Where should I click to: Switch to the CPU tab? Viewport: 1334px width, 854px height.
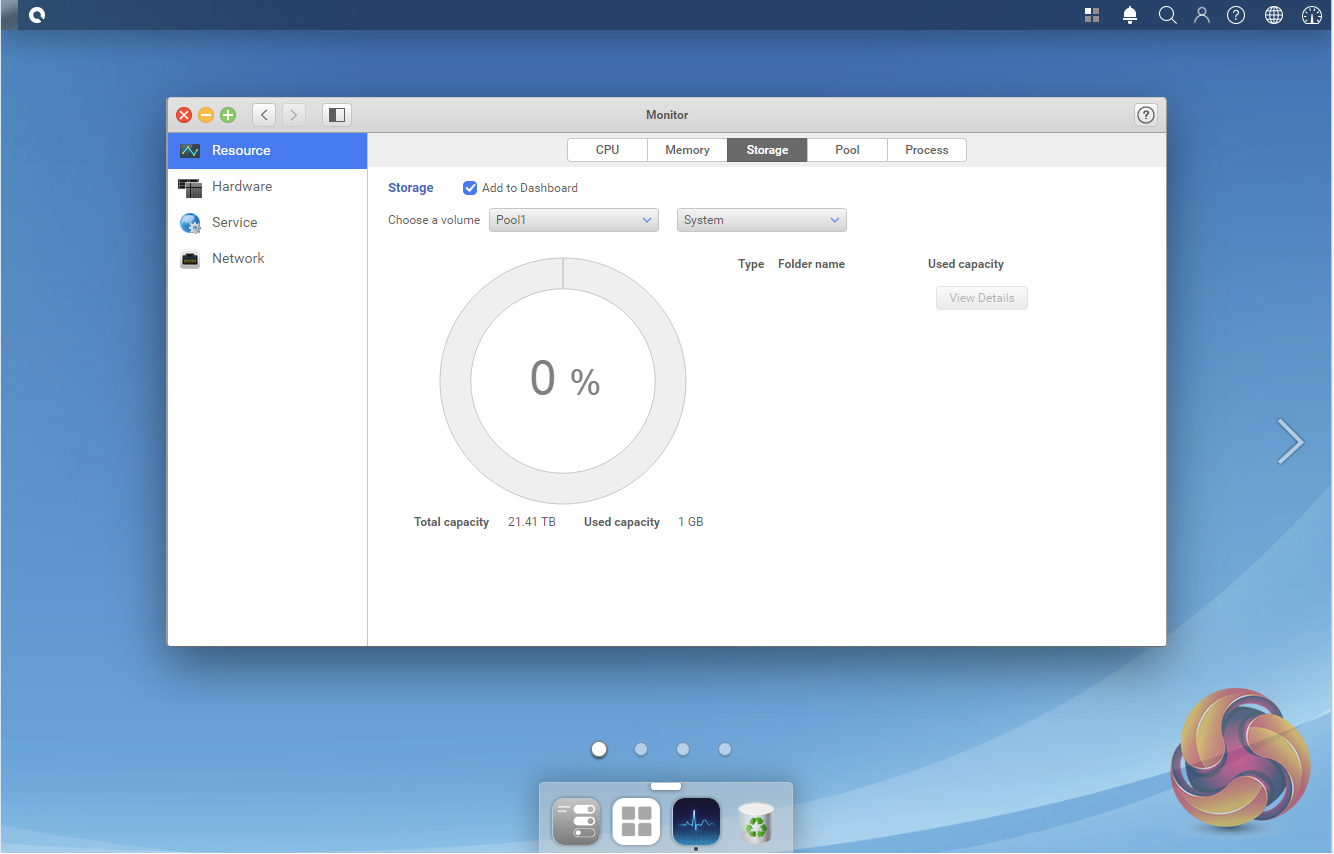[x=607, y=150]
